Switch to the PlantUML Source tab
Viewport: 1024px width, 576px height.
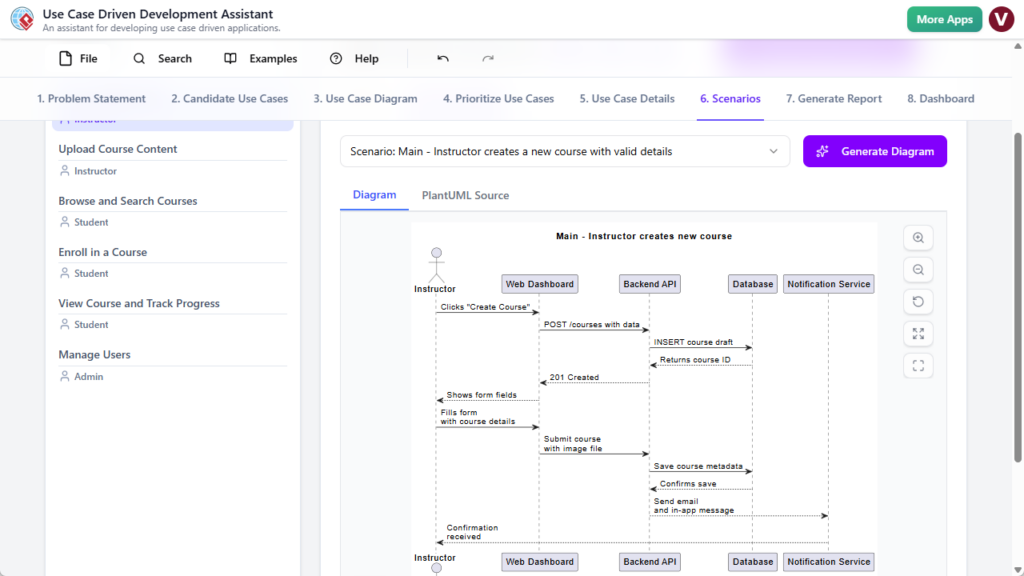pyautogui.click(x=464, y=195)
